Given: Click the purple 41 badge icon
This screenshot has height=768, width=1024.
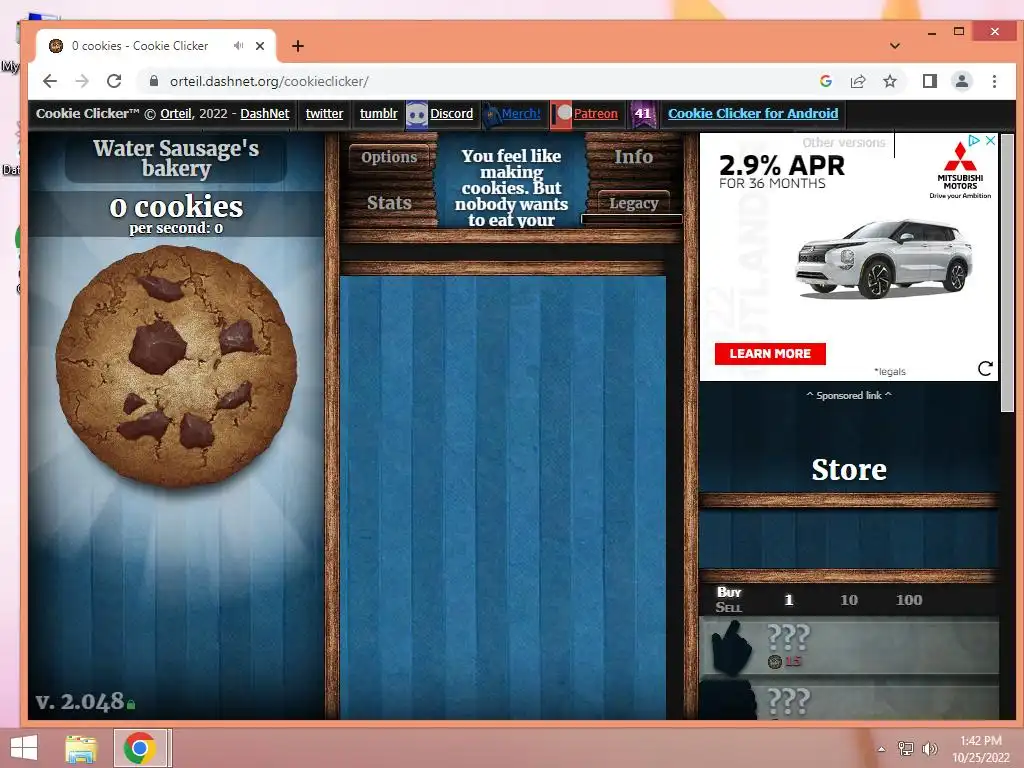Looking at the screenshot, I should tap(643, 114).
